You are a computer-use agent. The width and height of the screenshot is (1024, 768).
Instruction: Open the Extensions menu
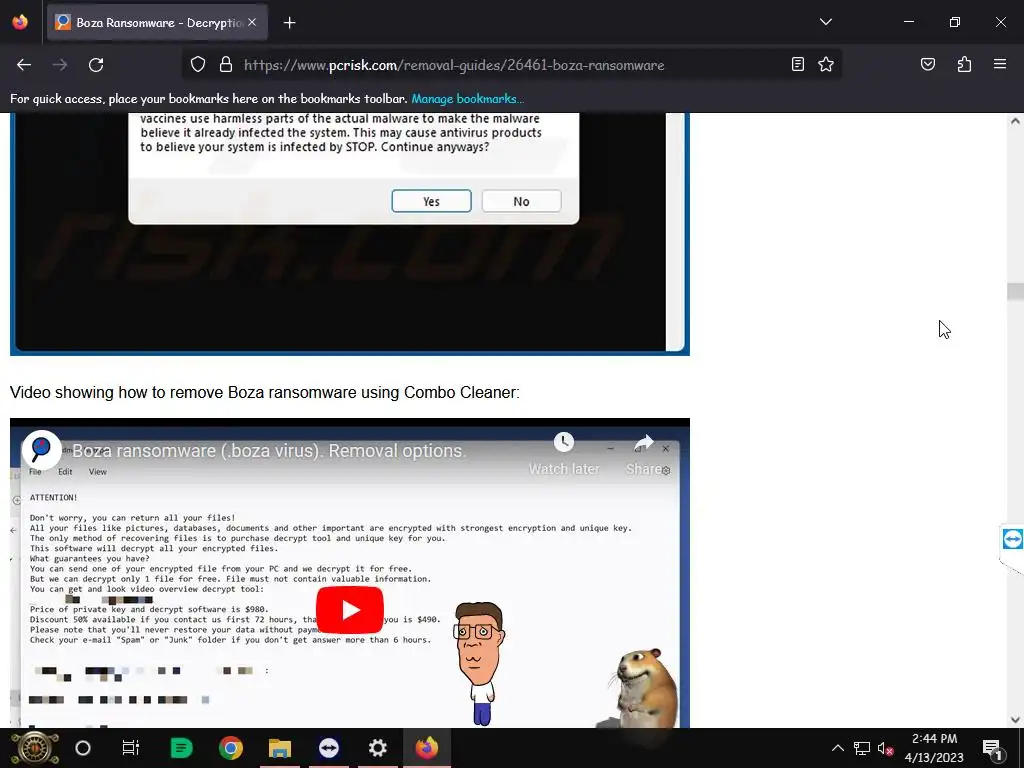pos(964,64)
